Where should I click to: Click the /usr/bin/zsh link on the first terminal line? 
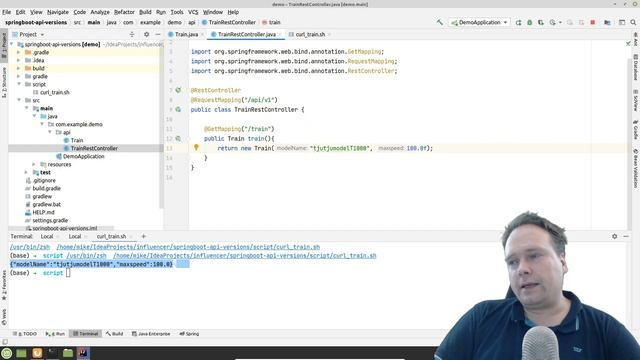(30, 247)
